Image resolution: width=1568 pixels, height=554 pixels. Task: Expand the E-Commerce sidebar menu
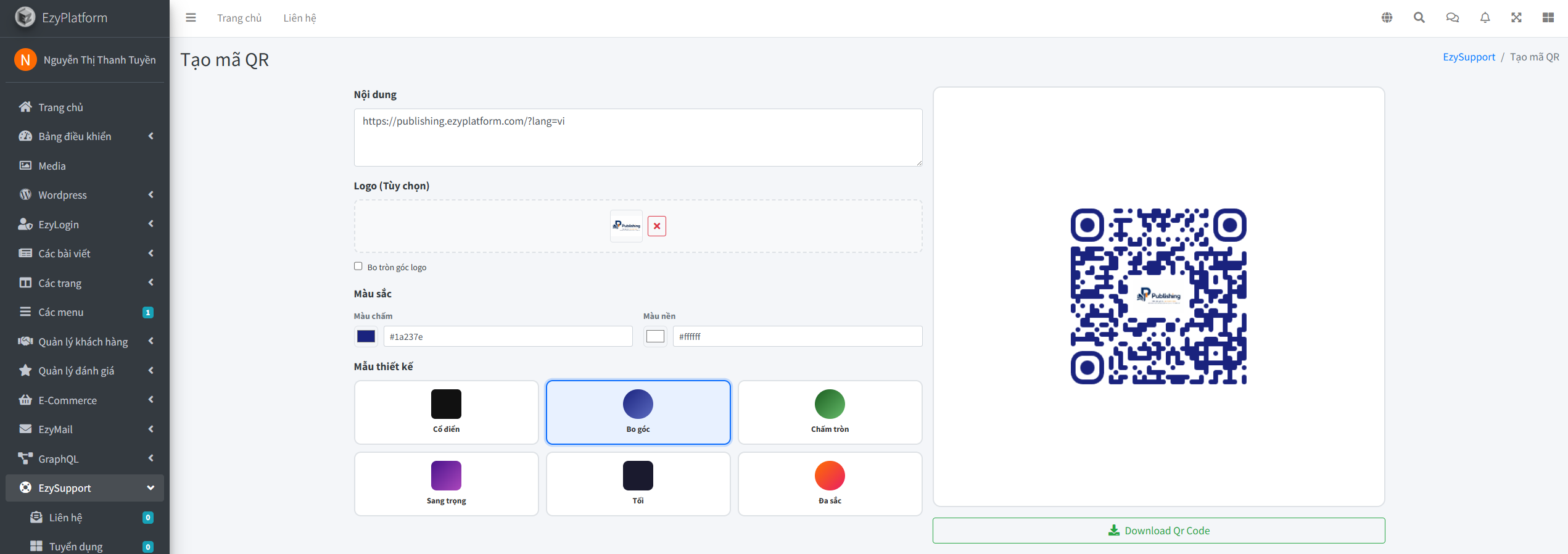pyautogui.click(x=85, y=400)
